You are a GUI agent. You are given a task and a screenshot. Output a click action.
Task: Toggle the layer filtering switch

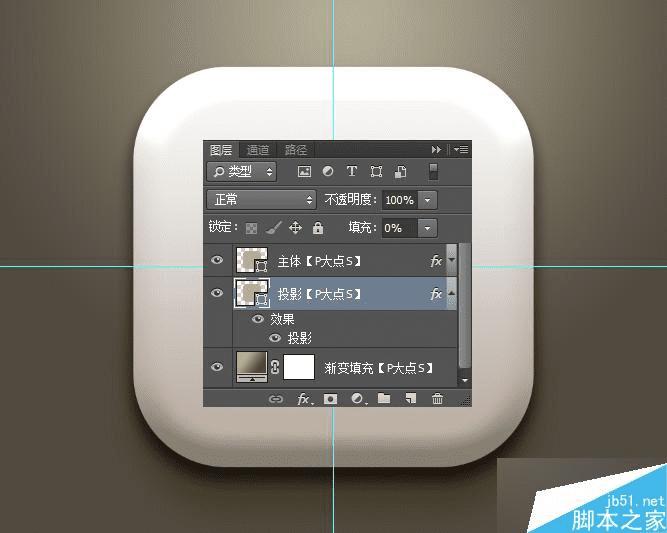coord(433,171)
